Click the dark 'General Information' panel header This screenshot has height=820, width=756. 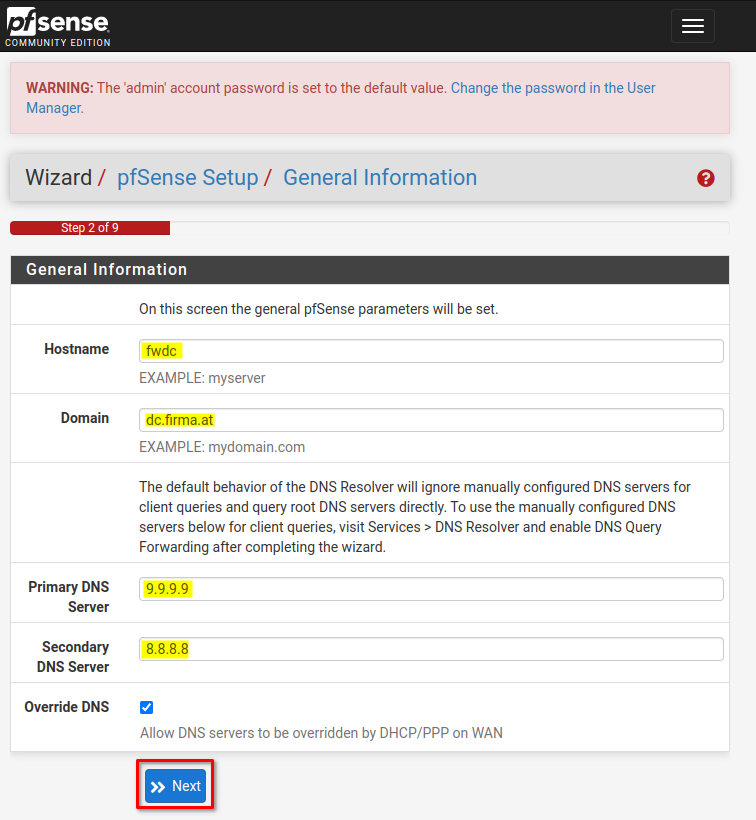click(x=370, y=270)
